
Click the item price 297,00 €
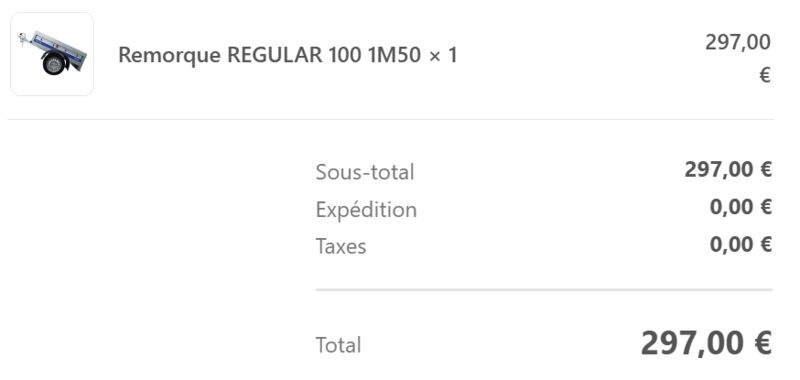click(738, 58)
